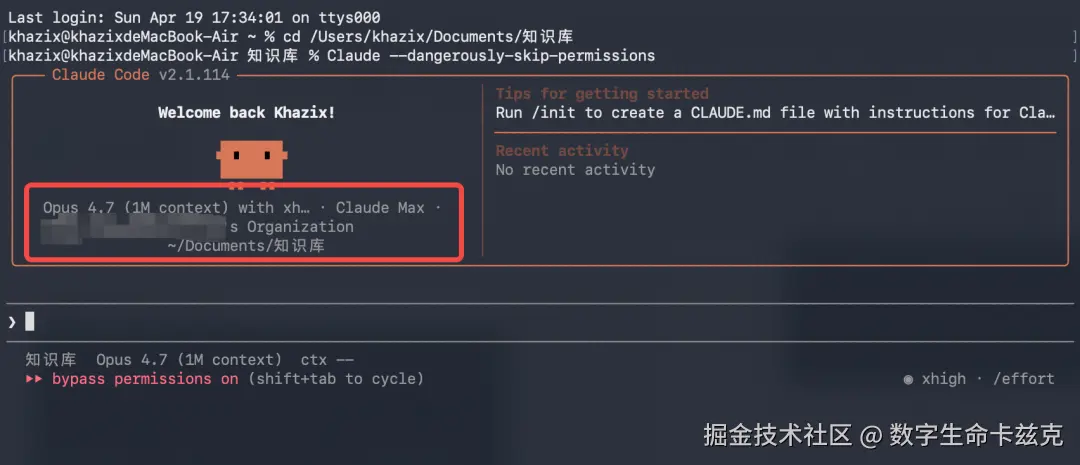This screenshot has width=1080, height=465.
Task: Select the xhigh effort level text
Action: (944, 379)
